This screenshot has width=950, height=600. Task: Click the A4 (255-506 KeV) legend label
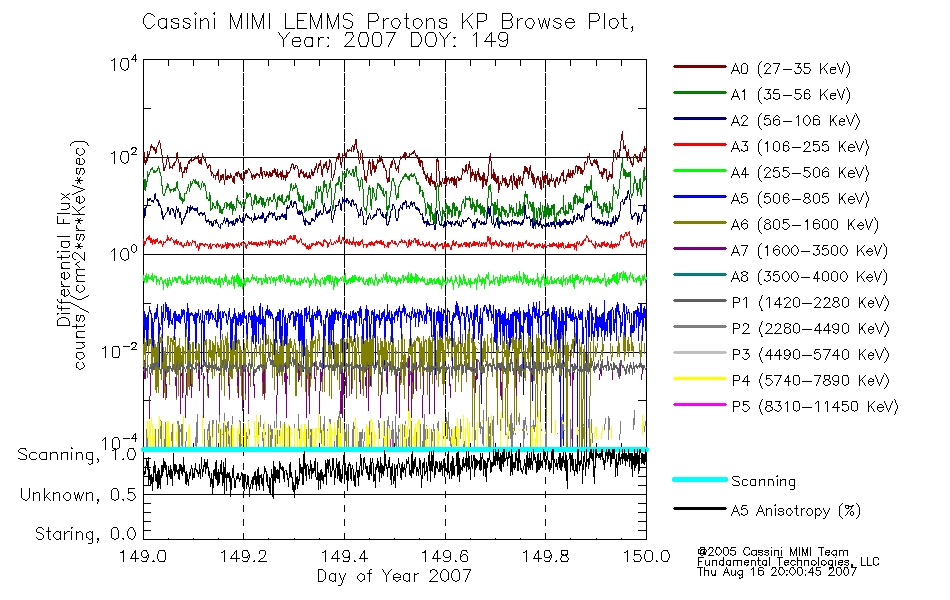coord(800,173)
